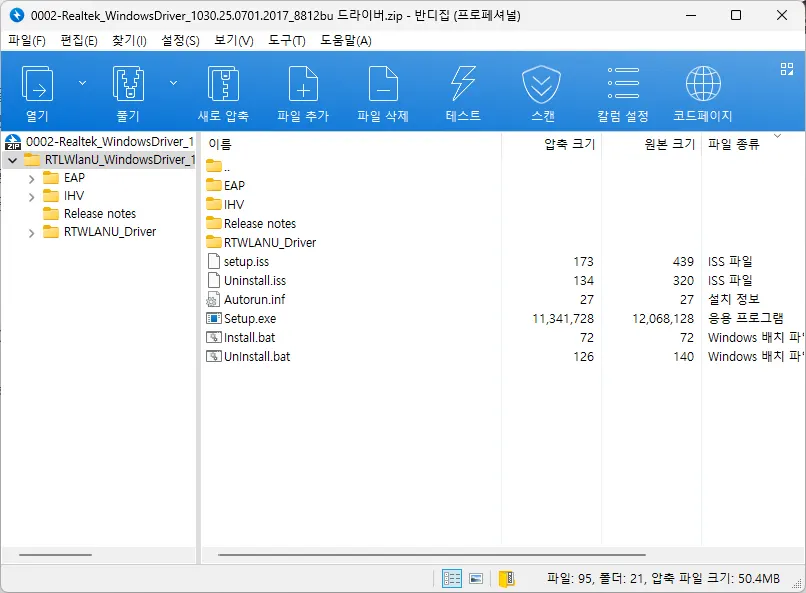Open the 찾기(I) menu

130,41
